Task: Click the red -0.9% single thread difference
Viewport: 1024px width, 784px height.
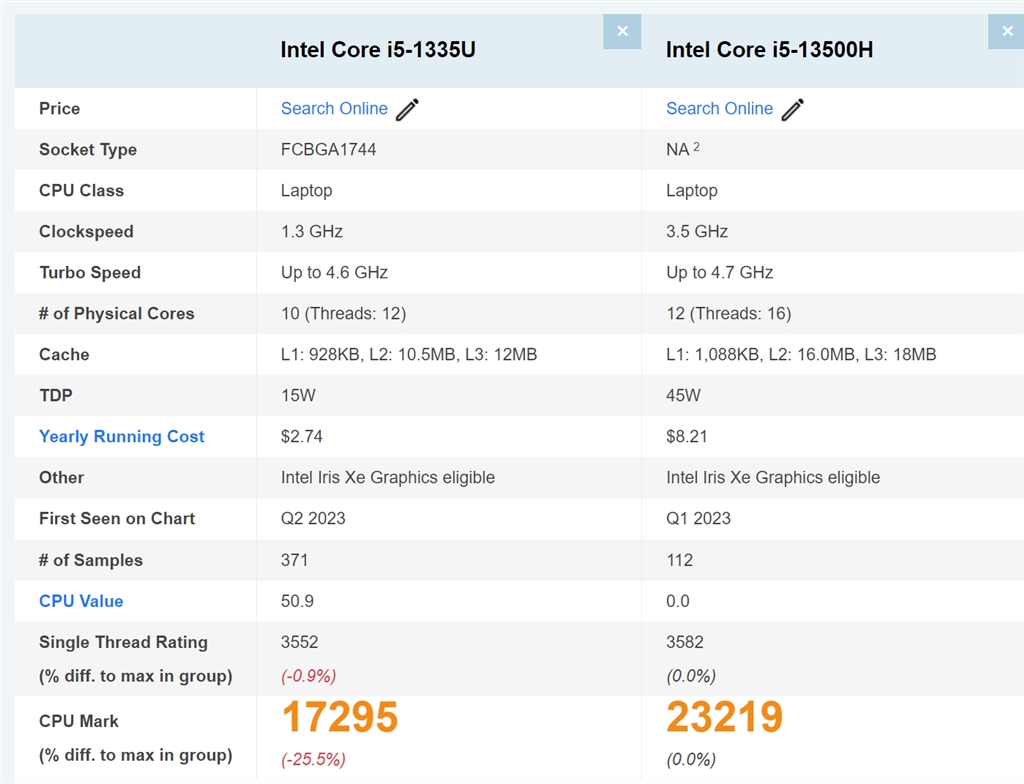Action: [309, 676]
